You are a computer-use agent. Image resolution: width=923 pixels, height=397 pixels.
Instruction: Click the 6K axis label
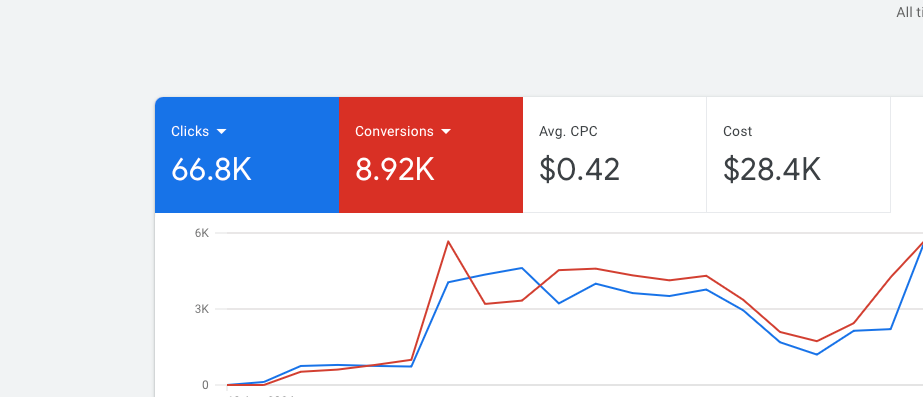tap(202, 233)
